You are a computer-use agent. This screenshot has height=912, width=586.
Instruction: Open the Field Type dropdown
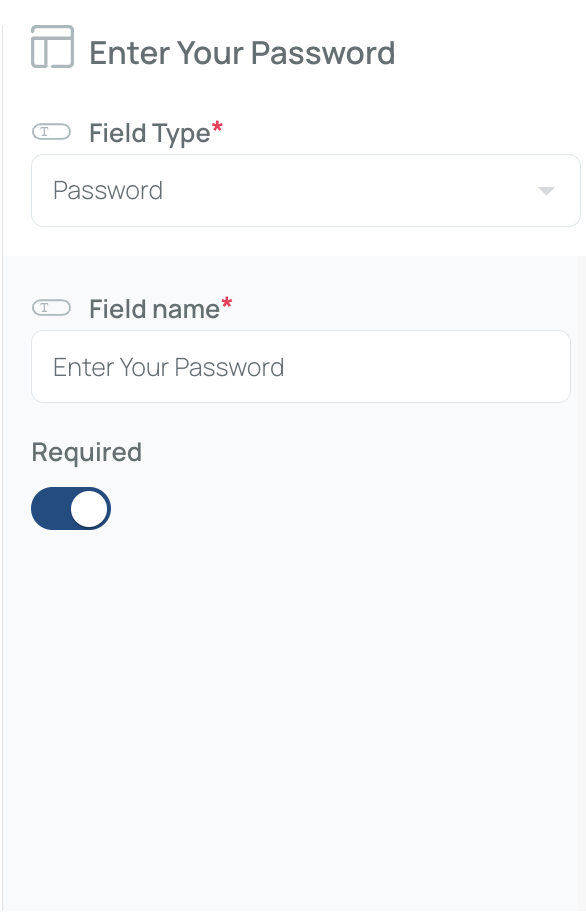pos(306,191)
